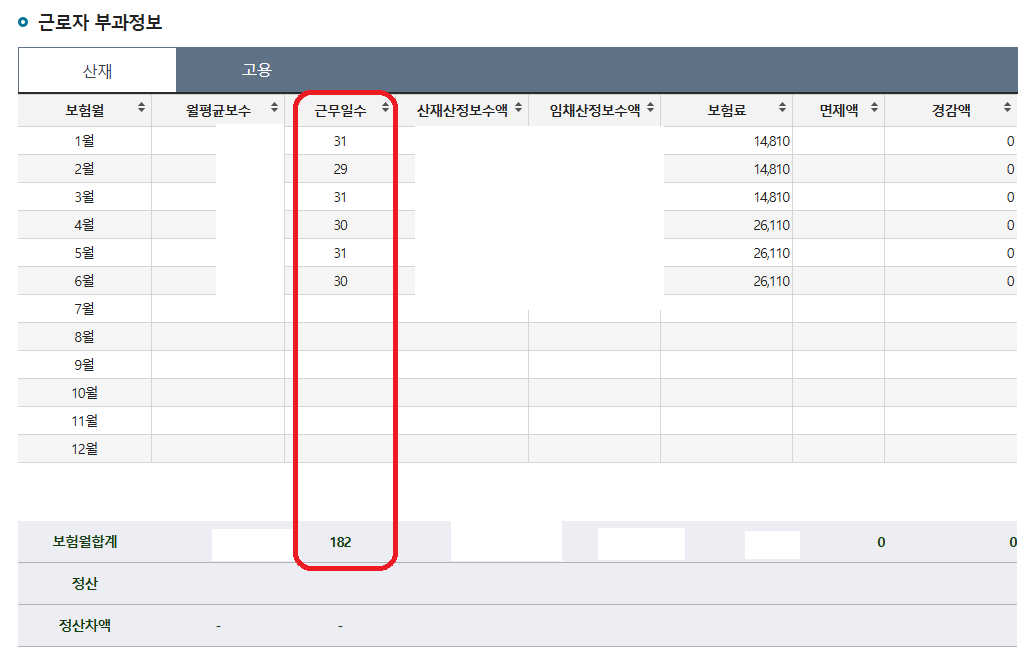Click 근무일수 value in 4월 row
Viewport: 1035px width, 666px height.
tap(340, 225)
